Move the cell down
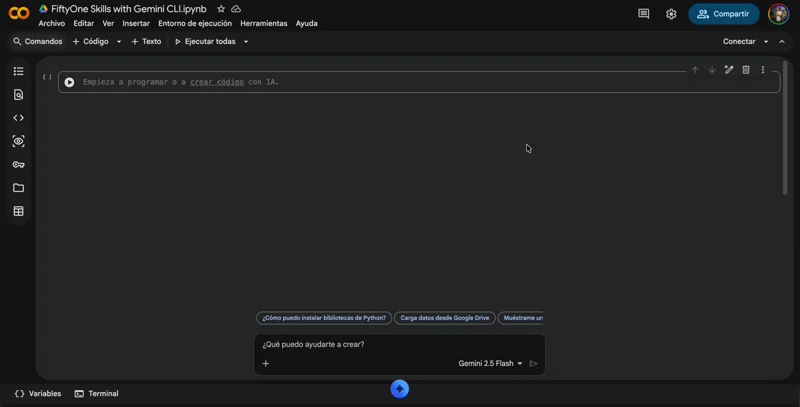Viewport: 800px width, 407px height. click(x=712, y=70)
